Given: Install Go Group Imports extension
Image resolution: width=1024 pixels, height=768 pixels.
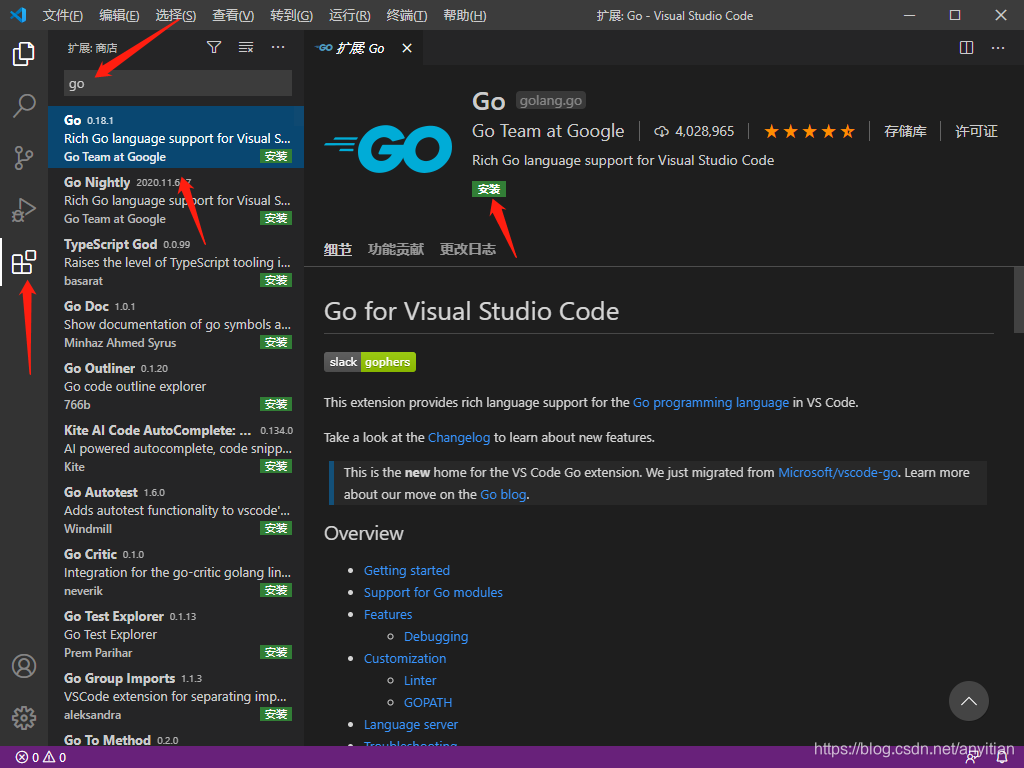Looking at the screenshot, I should [x=276, y=715].
